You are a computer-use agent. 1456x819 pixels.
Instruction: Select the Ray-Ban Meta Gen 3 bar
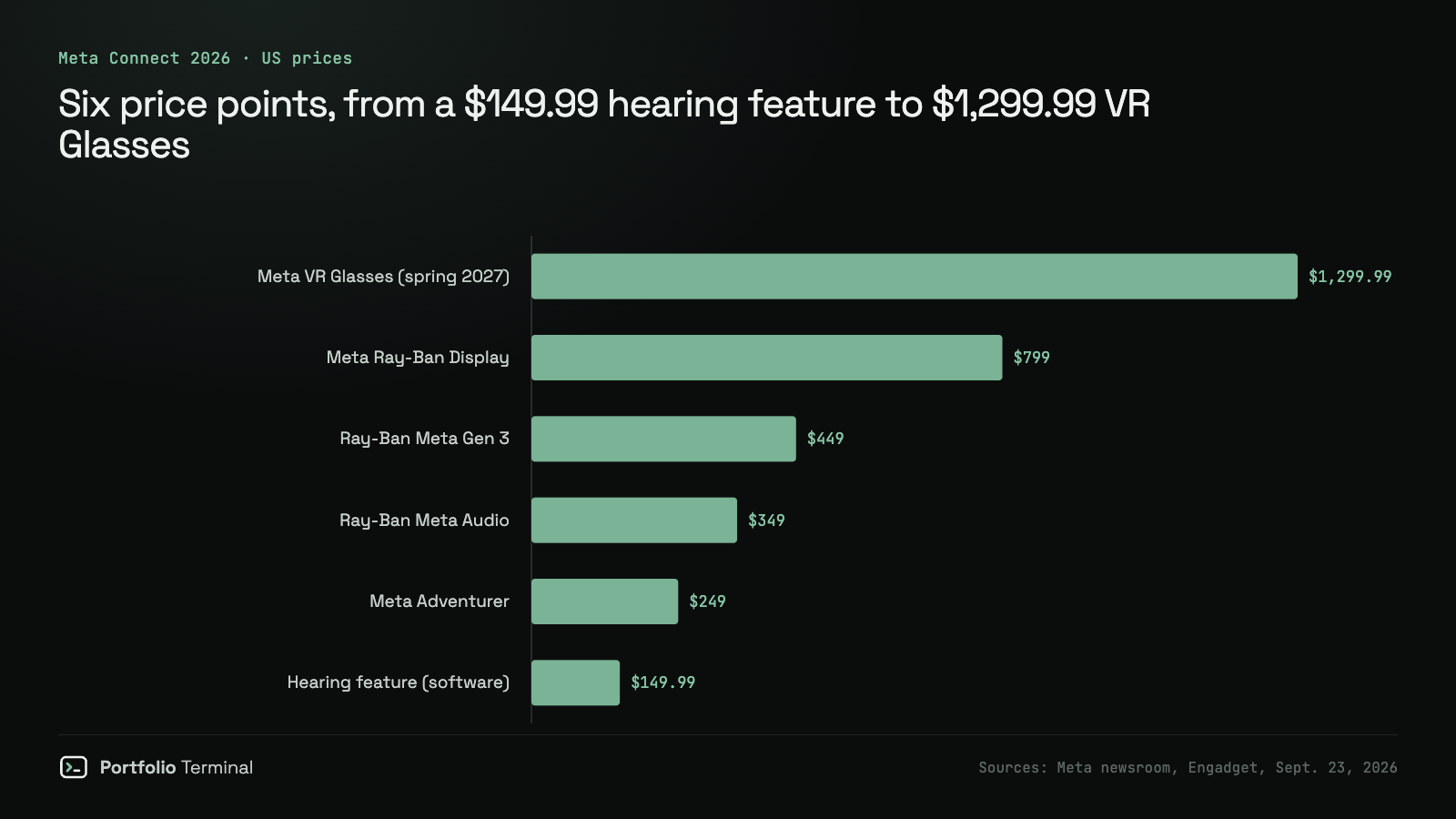click(663, 439)
